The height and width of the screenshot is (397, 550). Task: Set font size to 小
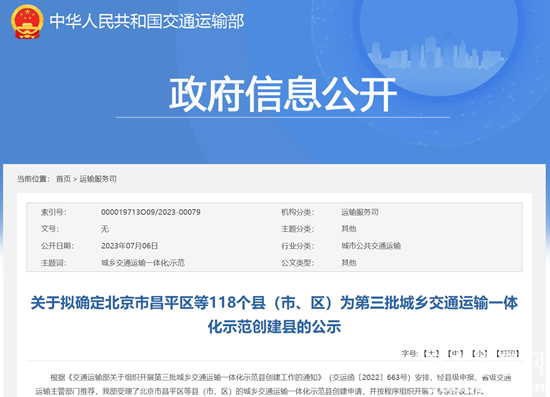[x=479, y=353]
